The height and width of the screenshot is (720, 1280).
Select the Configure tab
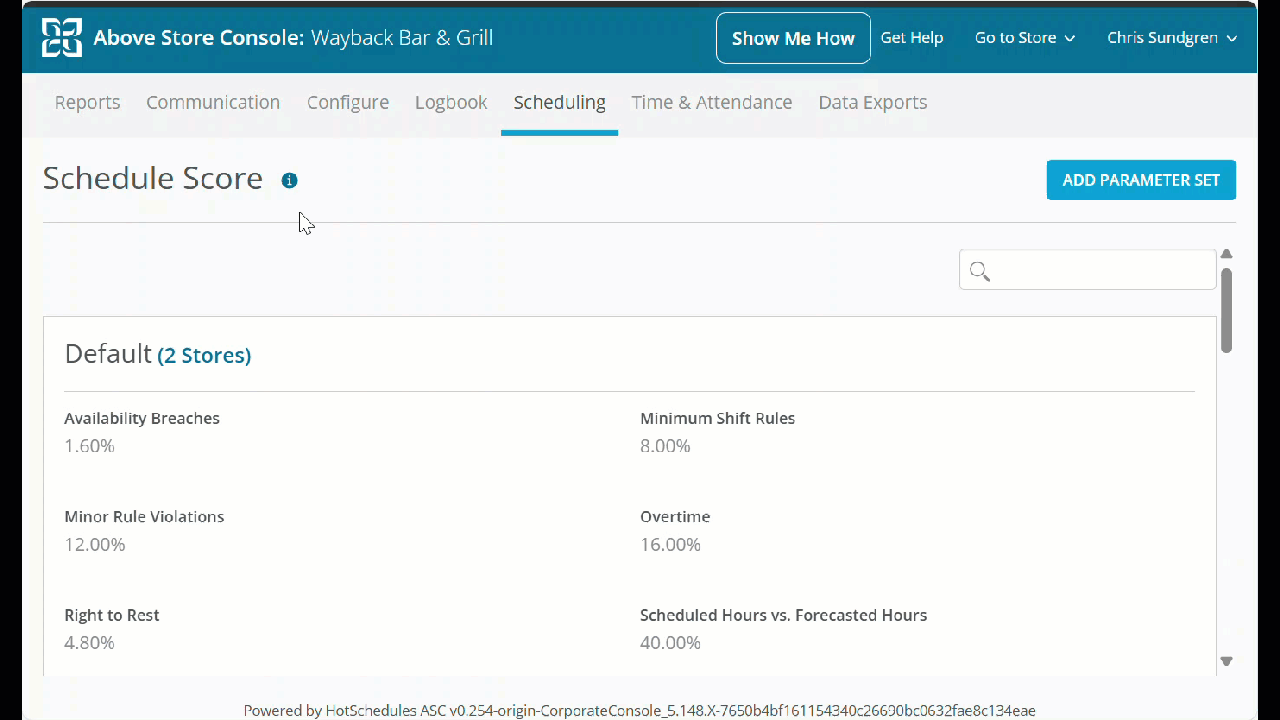click(348, 102)
